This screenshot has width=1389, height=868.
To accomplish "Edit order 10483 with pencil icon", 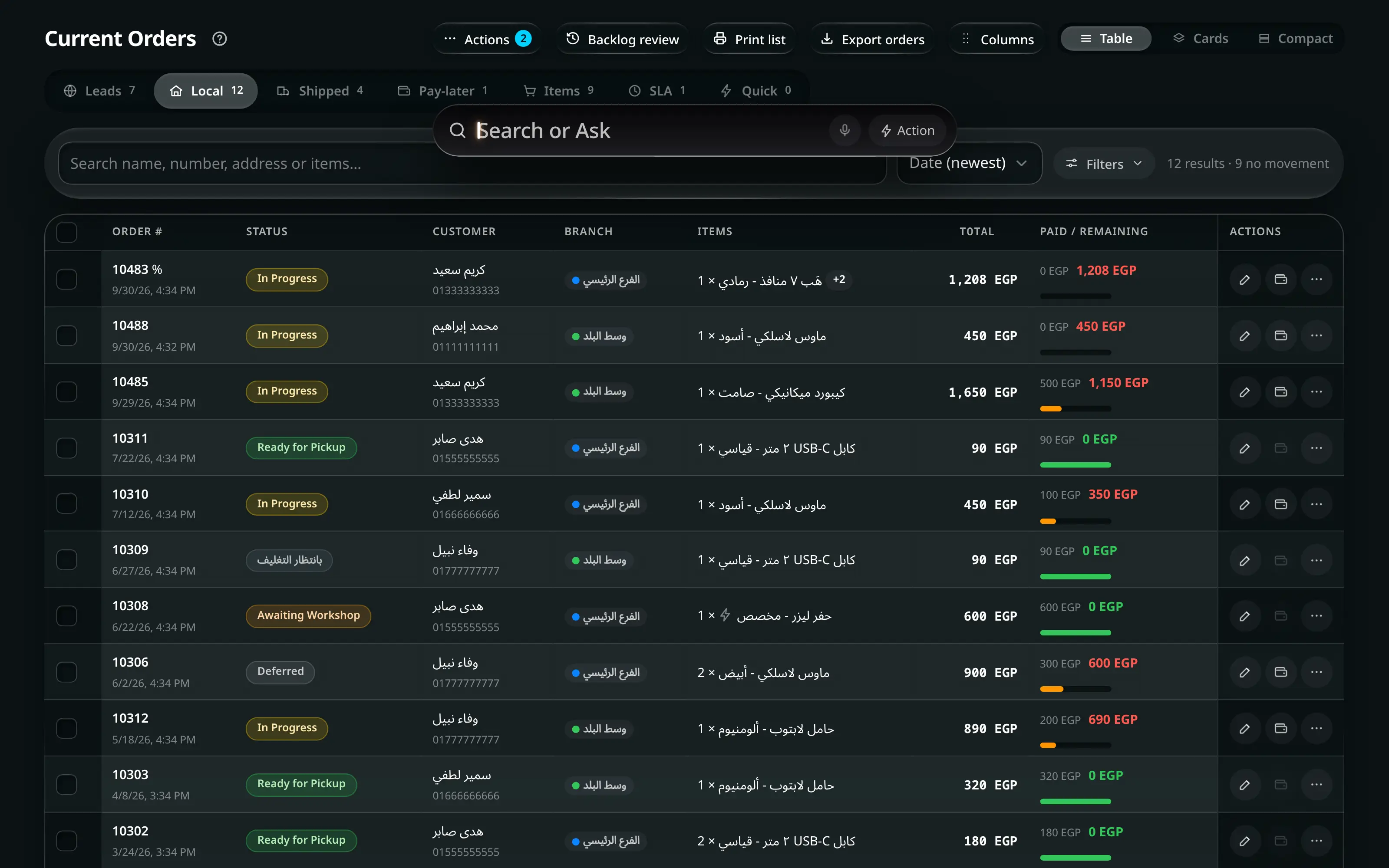I will 1244,279.
